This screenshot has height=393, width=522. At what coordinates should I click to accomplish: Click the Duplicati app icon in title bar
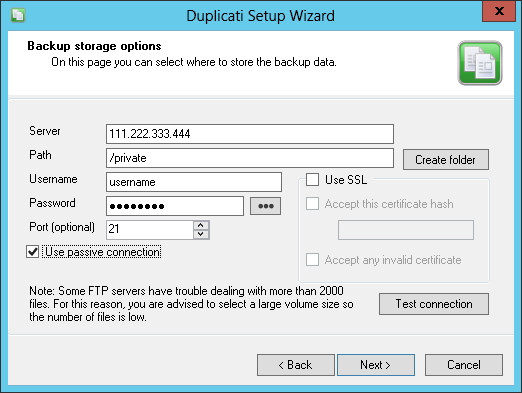click(18, 15)
